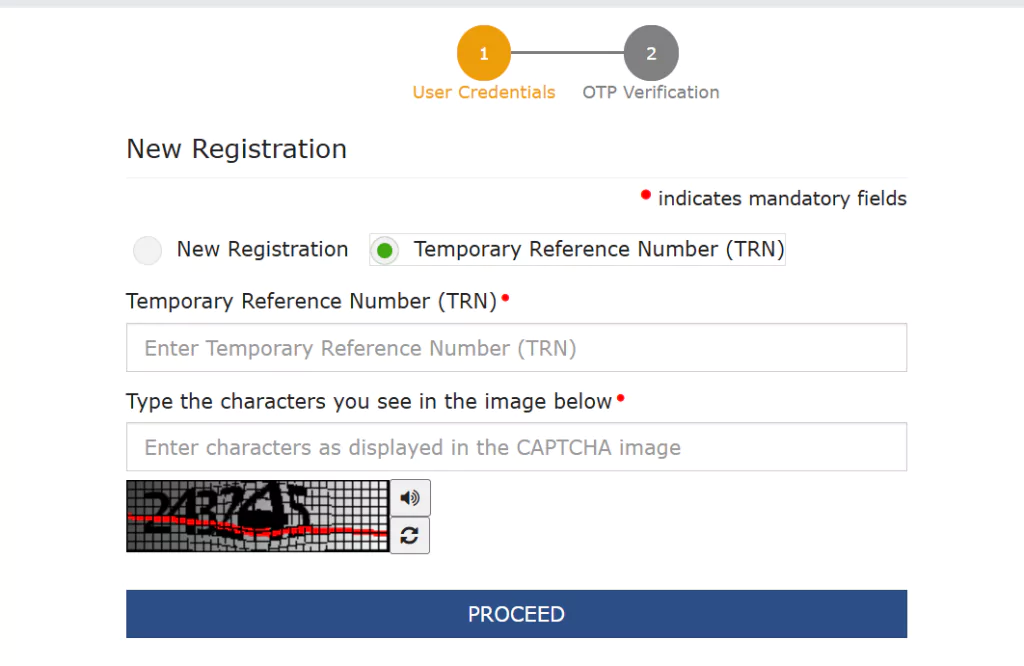Screen dimensions: 1024x666
Task: Click the grey step 2 circle
Action: click(x=651, y=53)
